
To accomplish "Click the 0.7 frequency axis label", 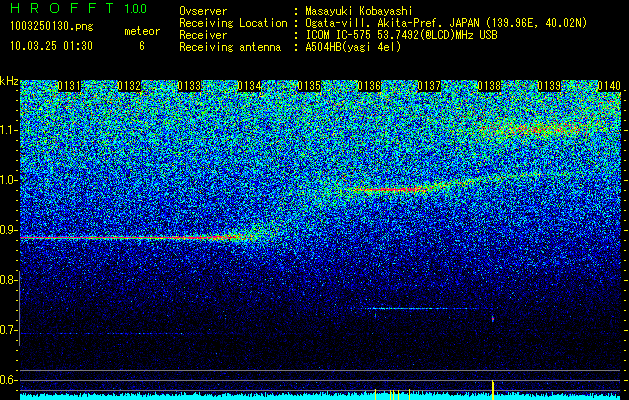I will point(8,330).
